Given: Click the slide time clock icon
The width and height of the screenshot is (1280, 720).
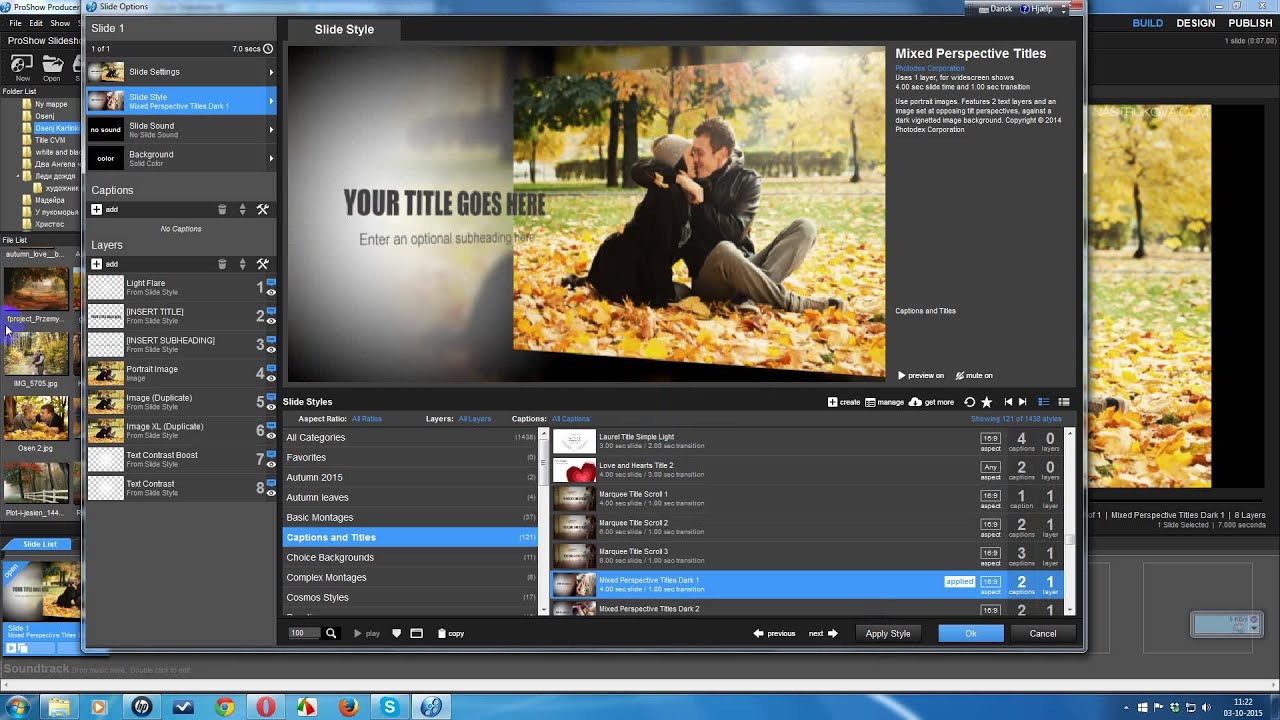Looking at the screenshot, I should [x=268, y=48].
